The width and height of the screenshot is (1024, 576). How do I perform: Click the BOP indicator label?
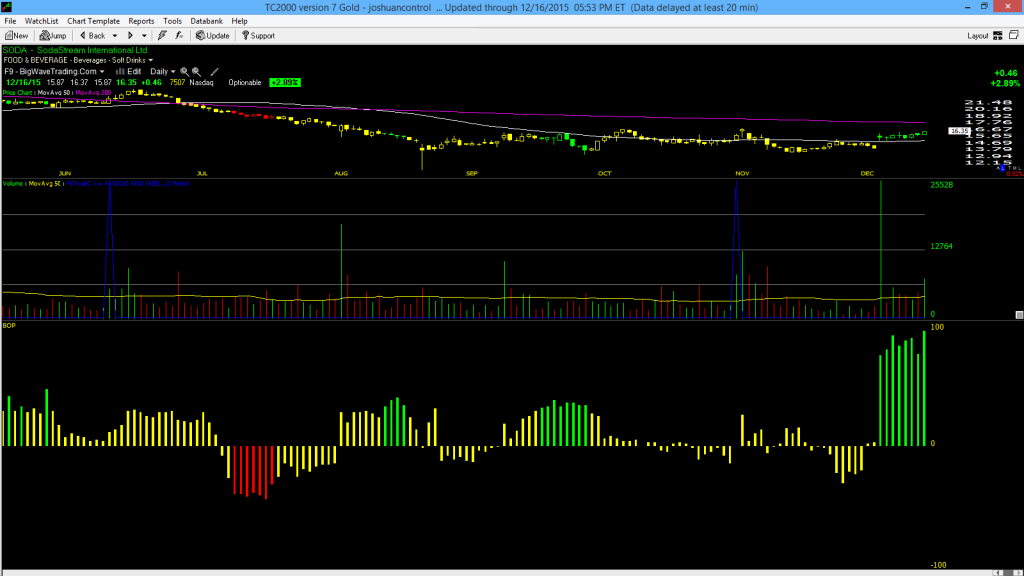pos(9,325)
